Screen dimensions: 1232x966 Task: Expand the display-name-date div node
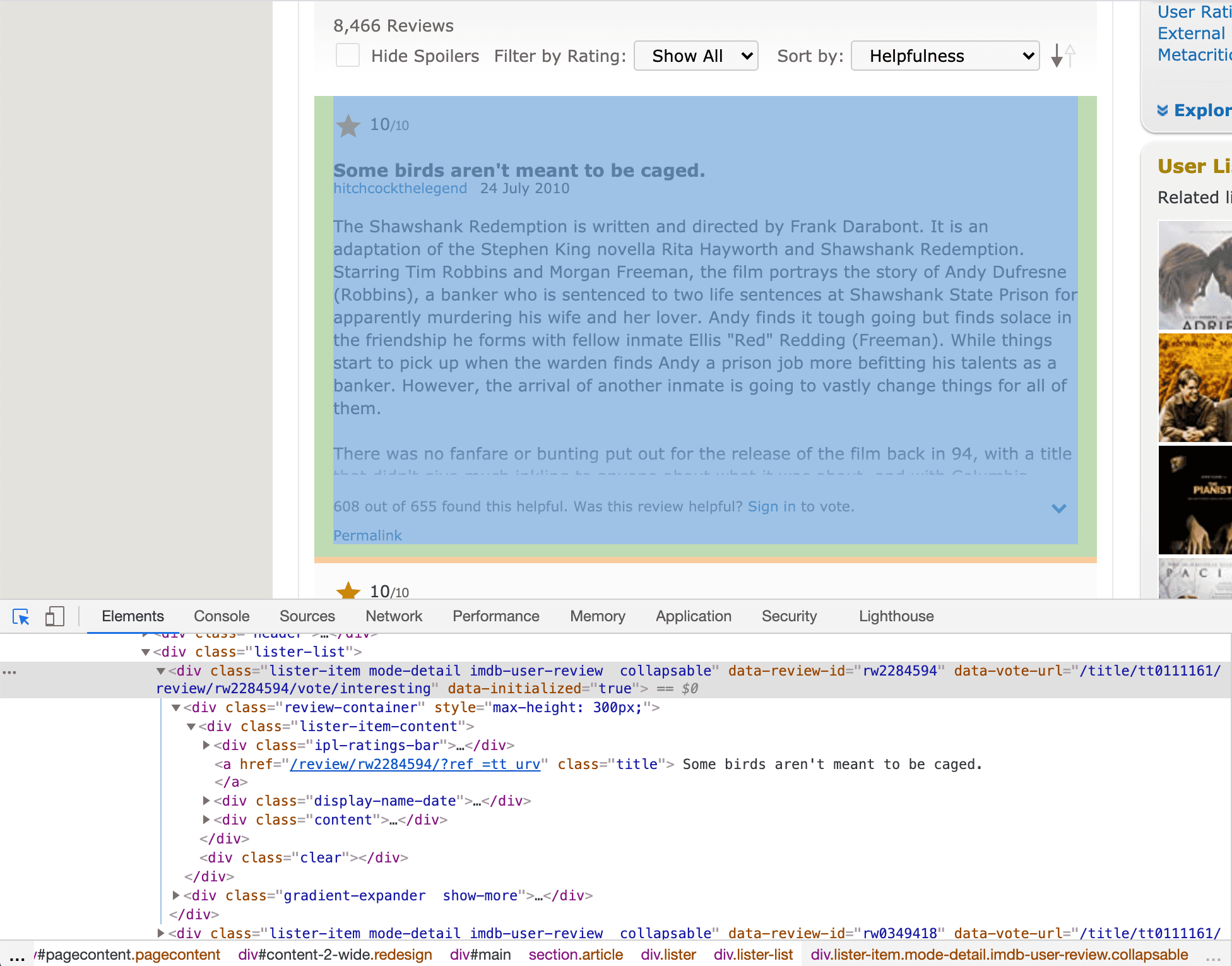click(x=206, y=801)
